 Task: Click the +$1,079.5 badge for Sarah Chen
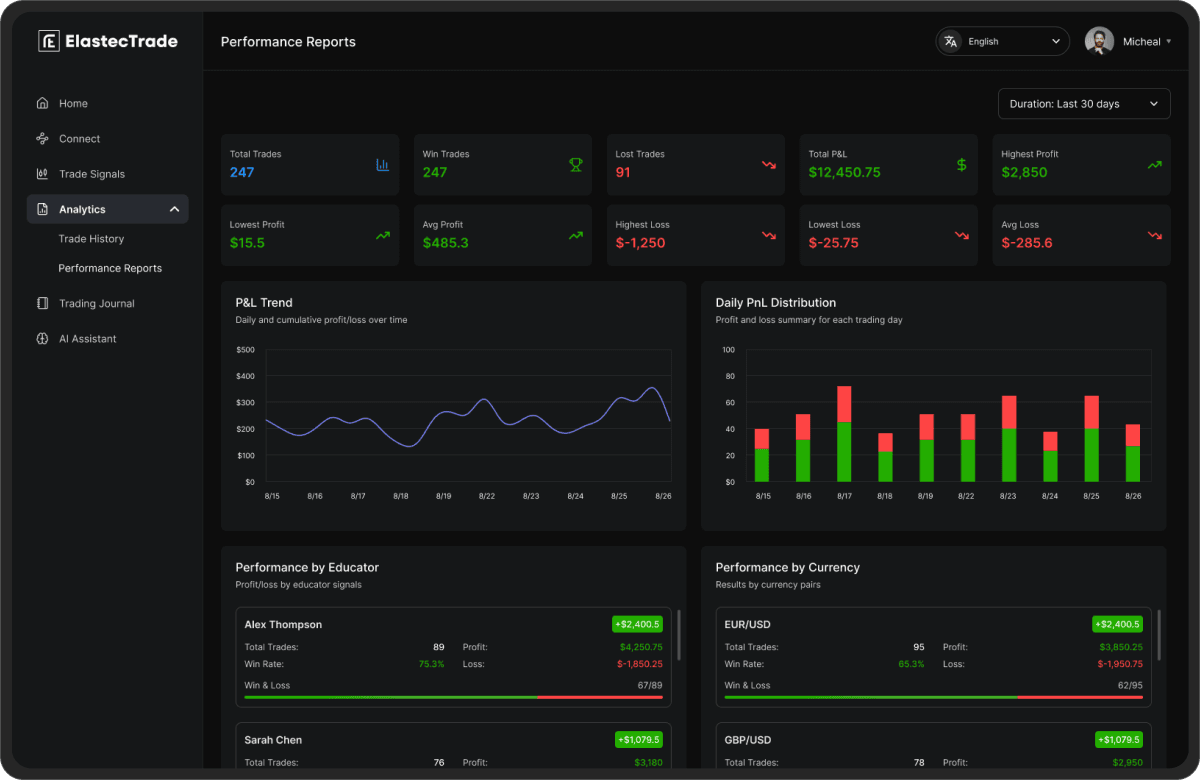point(639,739)
